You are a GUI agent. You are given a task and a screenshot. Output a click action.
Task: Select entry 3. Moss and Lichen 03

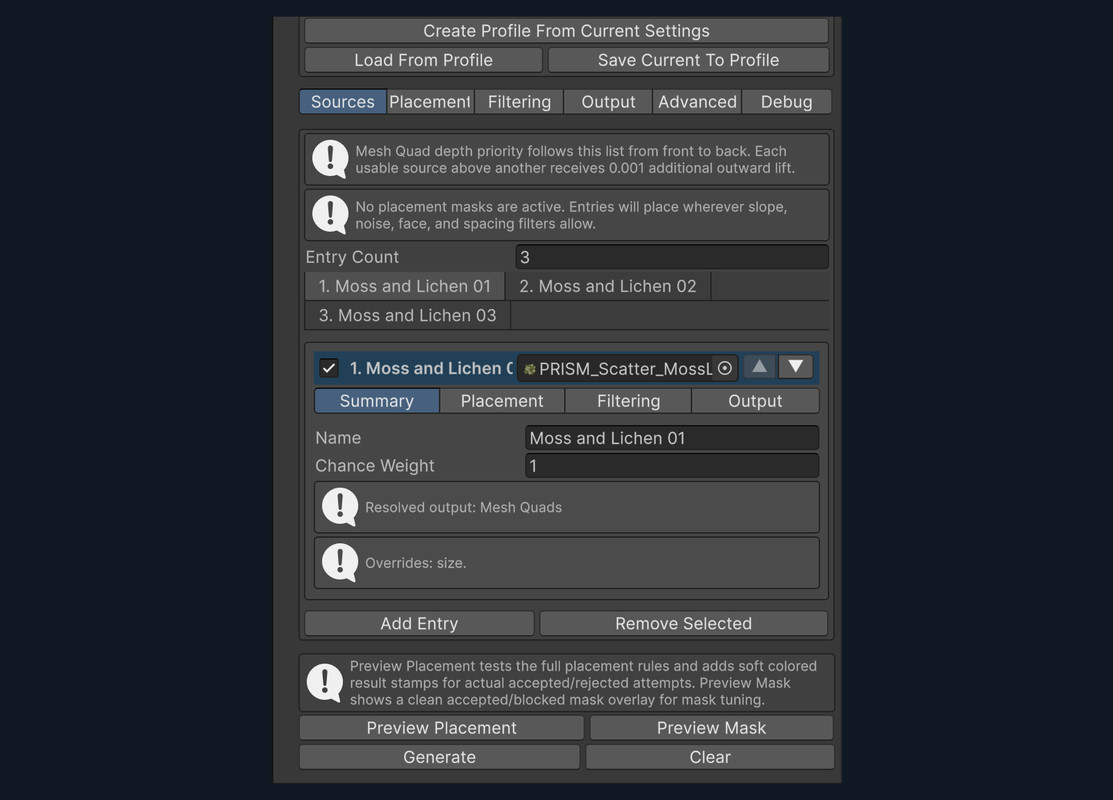click(407, 315)
